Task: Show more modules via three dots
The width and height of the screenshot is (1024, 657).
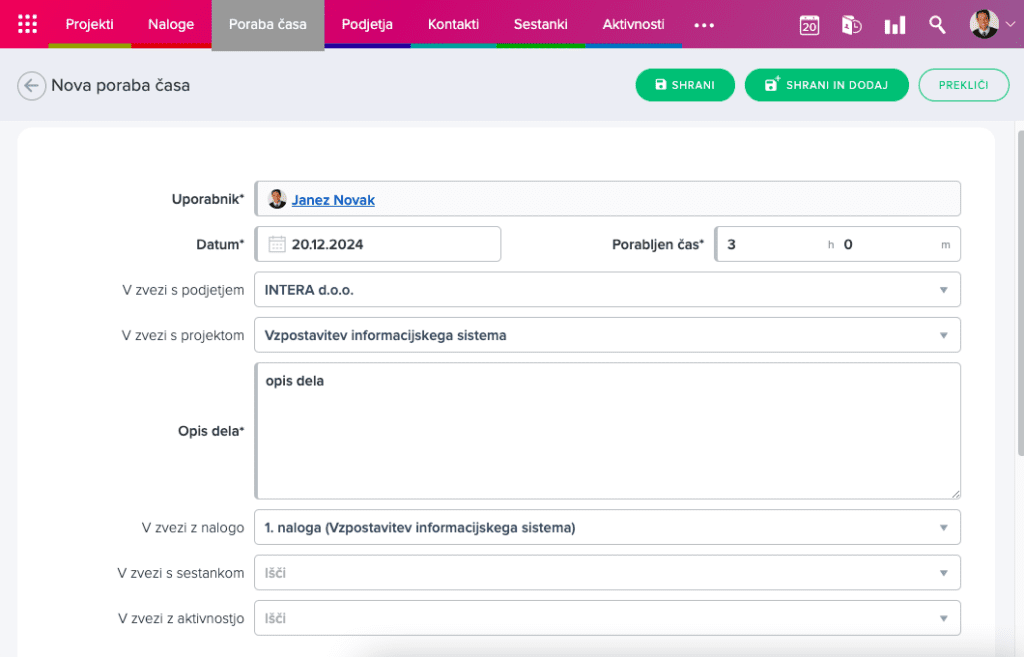Action: point(704,25)
